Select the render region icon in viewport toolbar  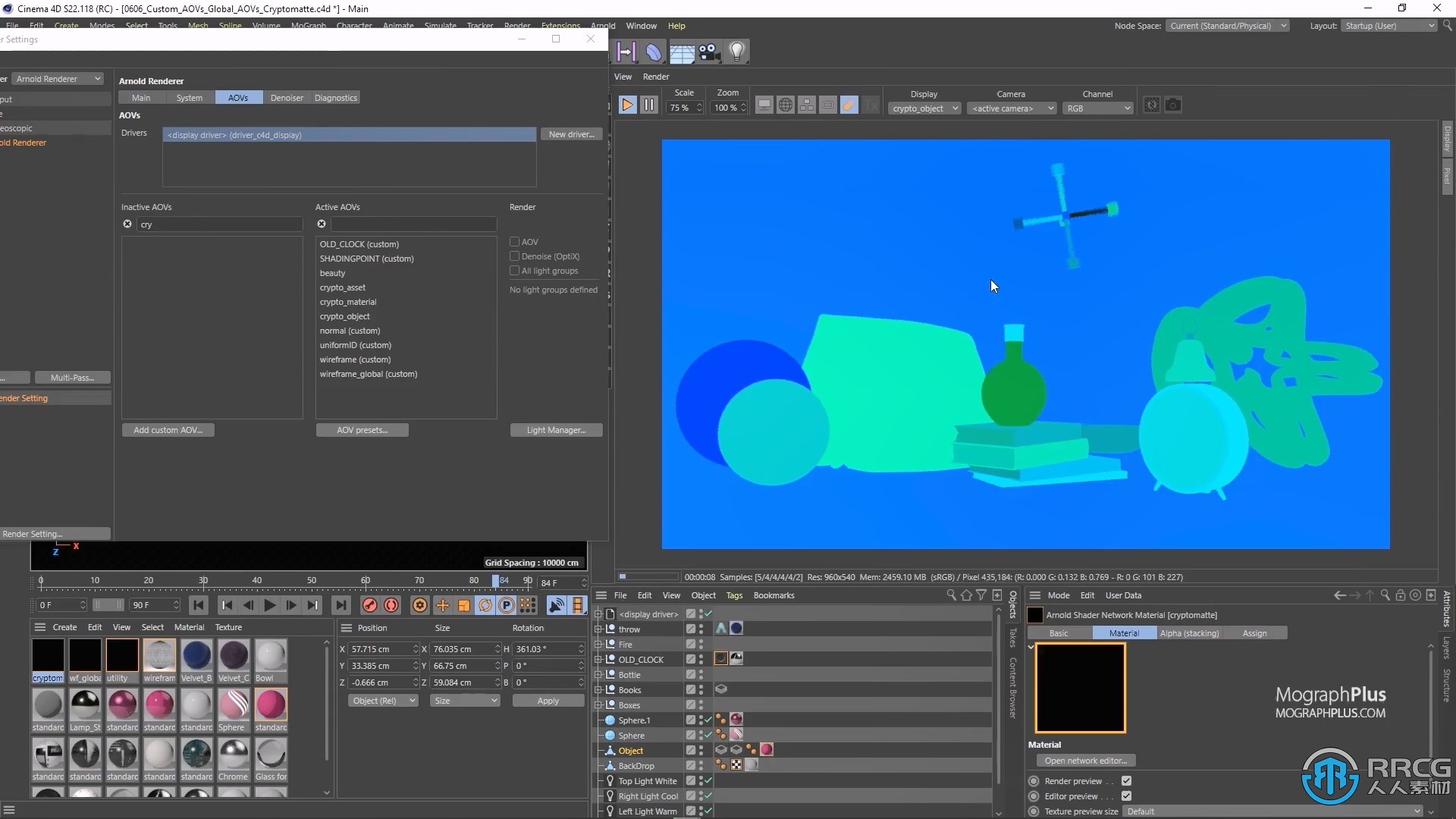(x=828, y=107)
